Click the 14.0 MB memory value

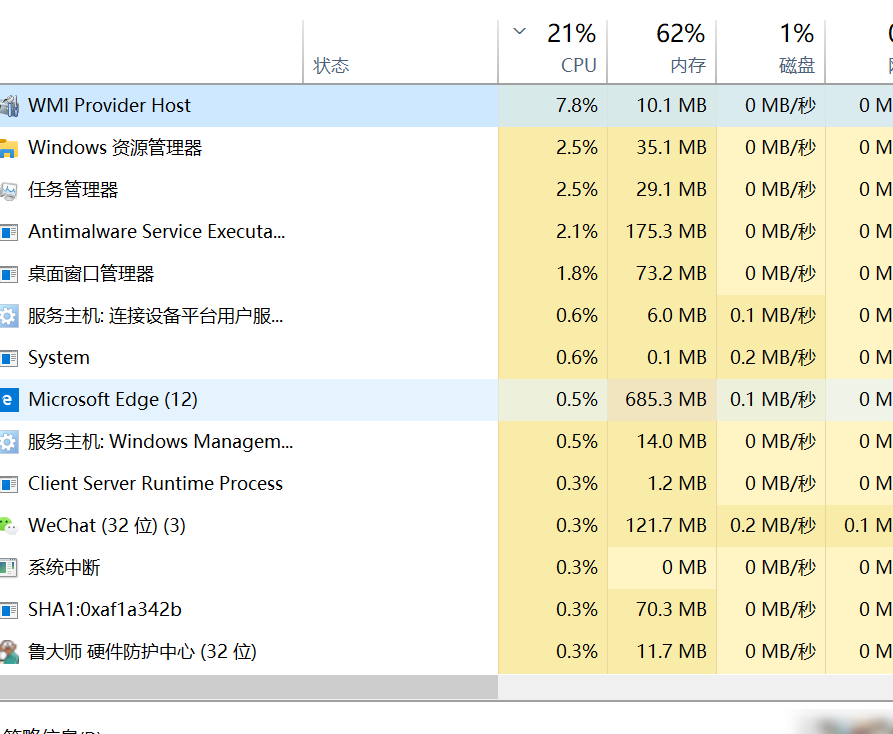[x=671, y=442]
